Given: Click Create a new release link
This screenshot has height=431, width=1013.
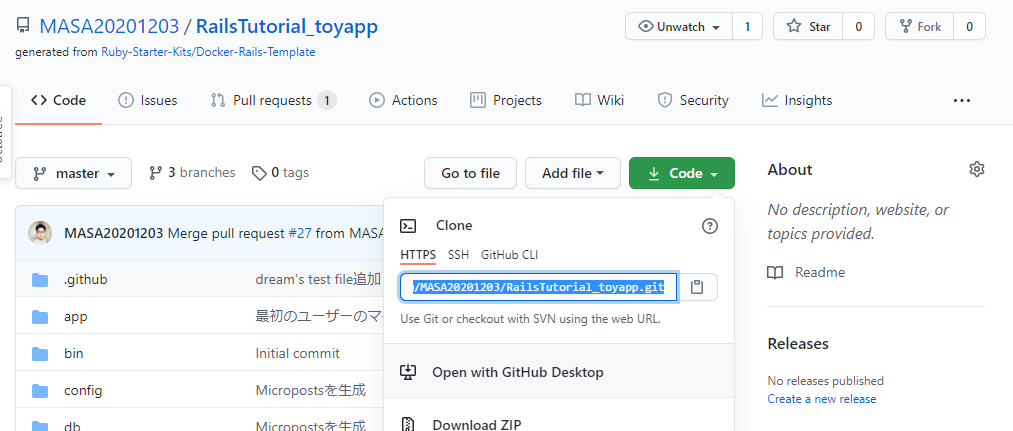Looking at the screenshot, I should [822, 399].
